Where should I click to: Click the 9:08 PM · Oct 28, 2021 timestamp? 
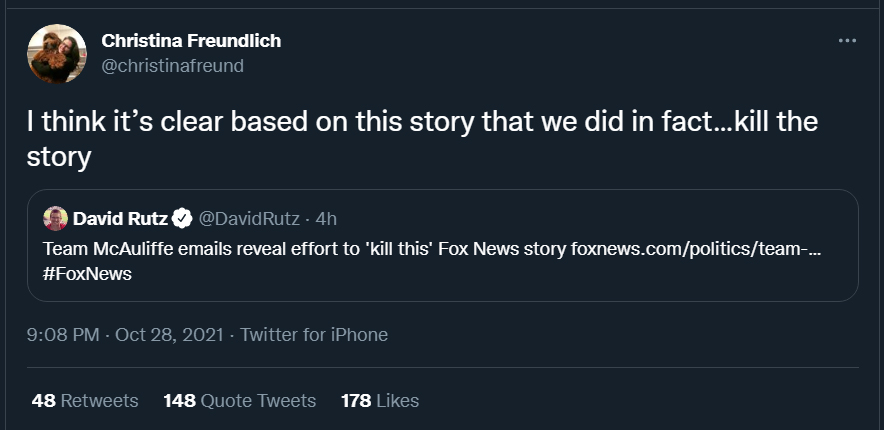125,335
